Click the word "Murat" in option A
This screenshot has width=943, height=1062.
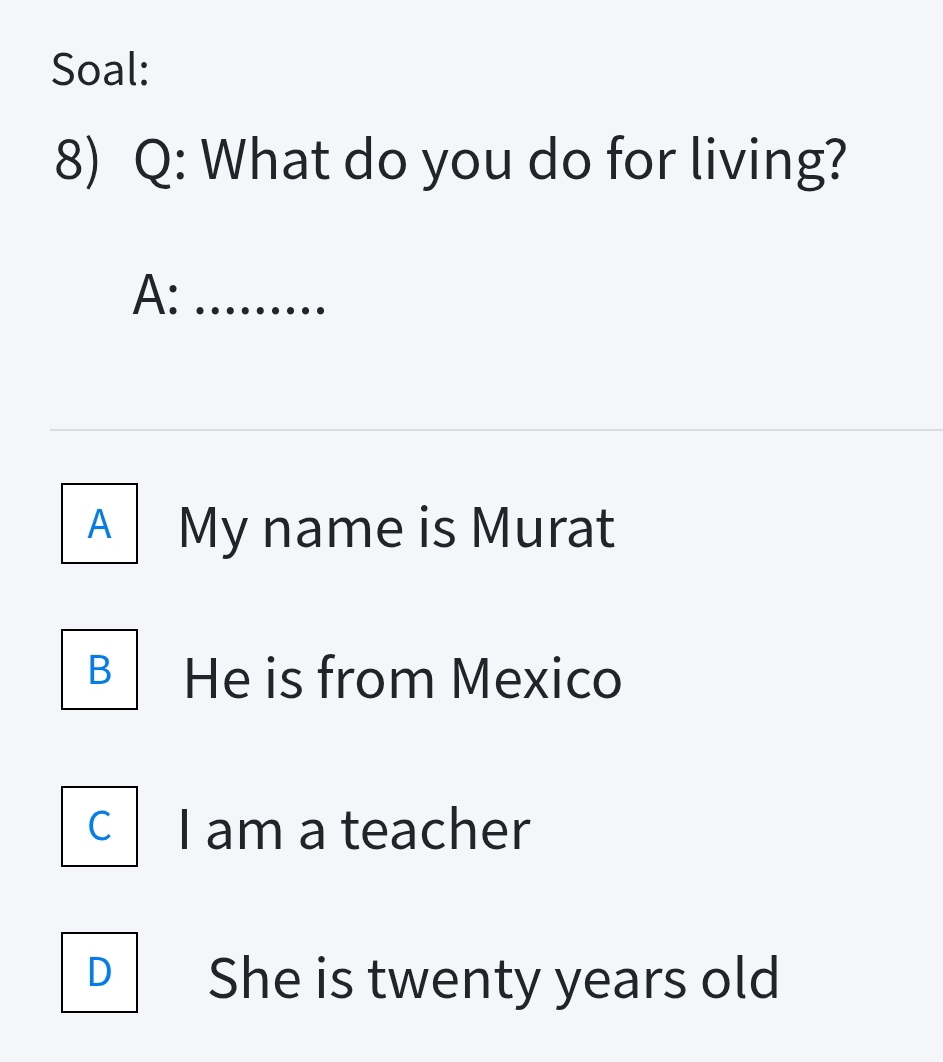pyautogui.click(x=543, y=527)
